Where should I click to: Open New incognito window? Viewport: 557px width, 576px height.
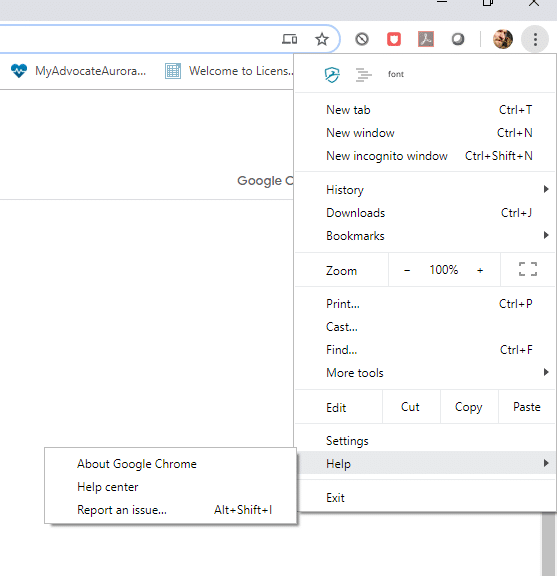(x=425, y=156)
